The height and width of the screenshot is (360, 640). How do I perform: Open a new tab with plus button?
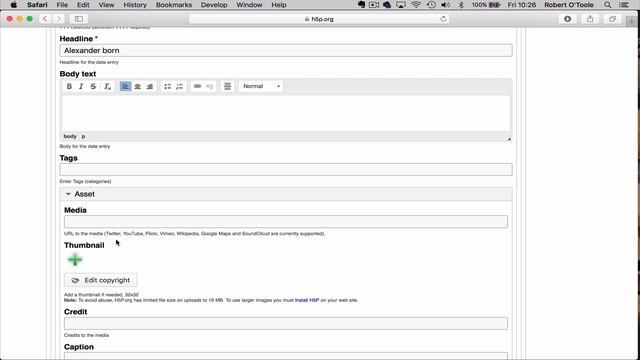coord(631,21)
